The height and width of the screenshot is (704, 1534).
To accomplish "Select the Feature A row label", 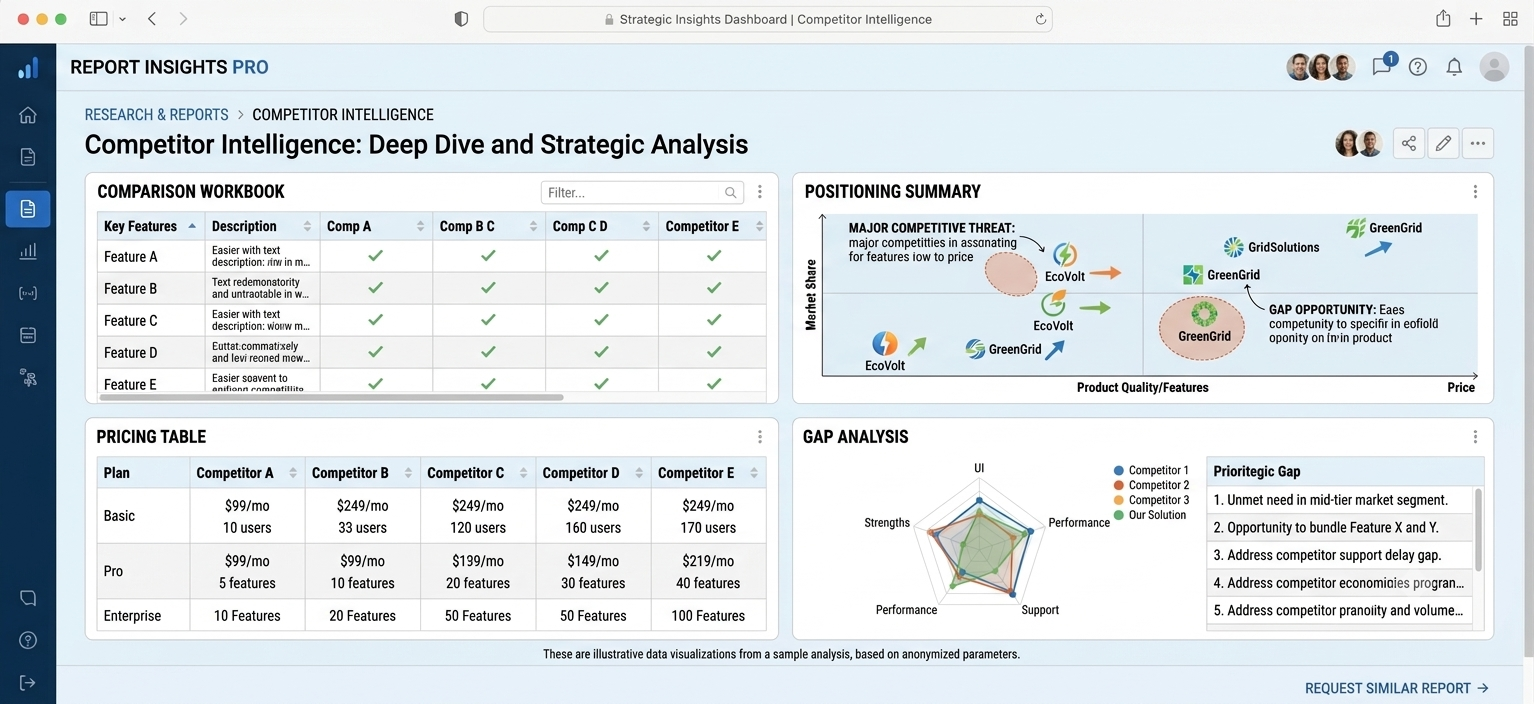I will tap(130, 257).
